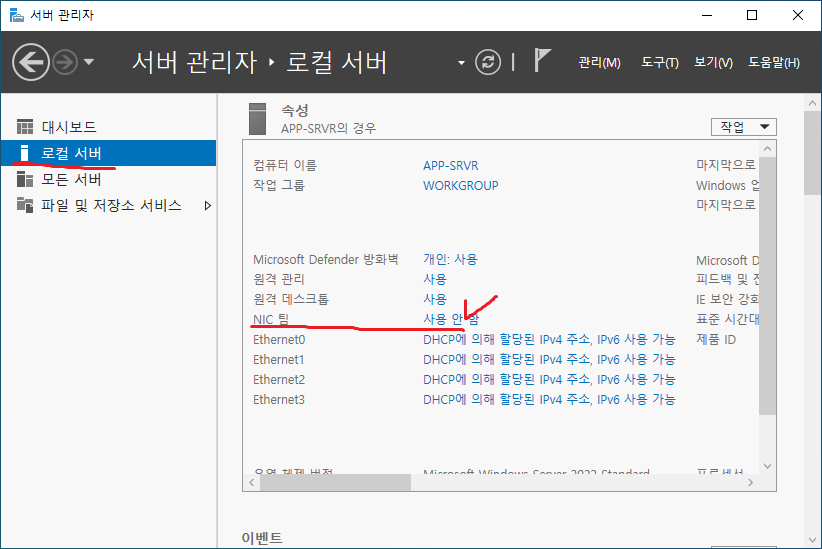822x549 pixels.
Task: Click the 이벤트 section heading
Action: [262, 538]
